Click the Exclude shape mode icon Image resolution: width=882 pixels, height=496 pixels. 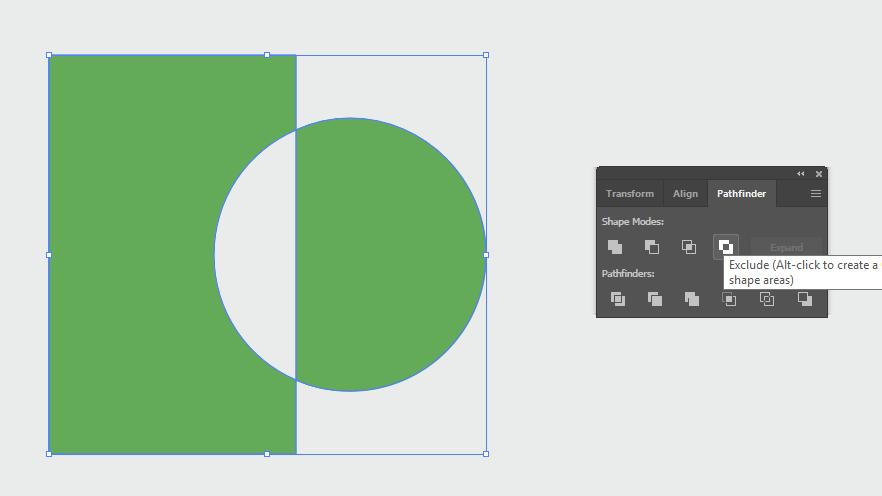pyautogui.click(x=726, y=247)
